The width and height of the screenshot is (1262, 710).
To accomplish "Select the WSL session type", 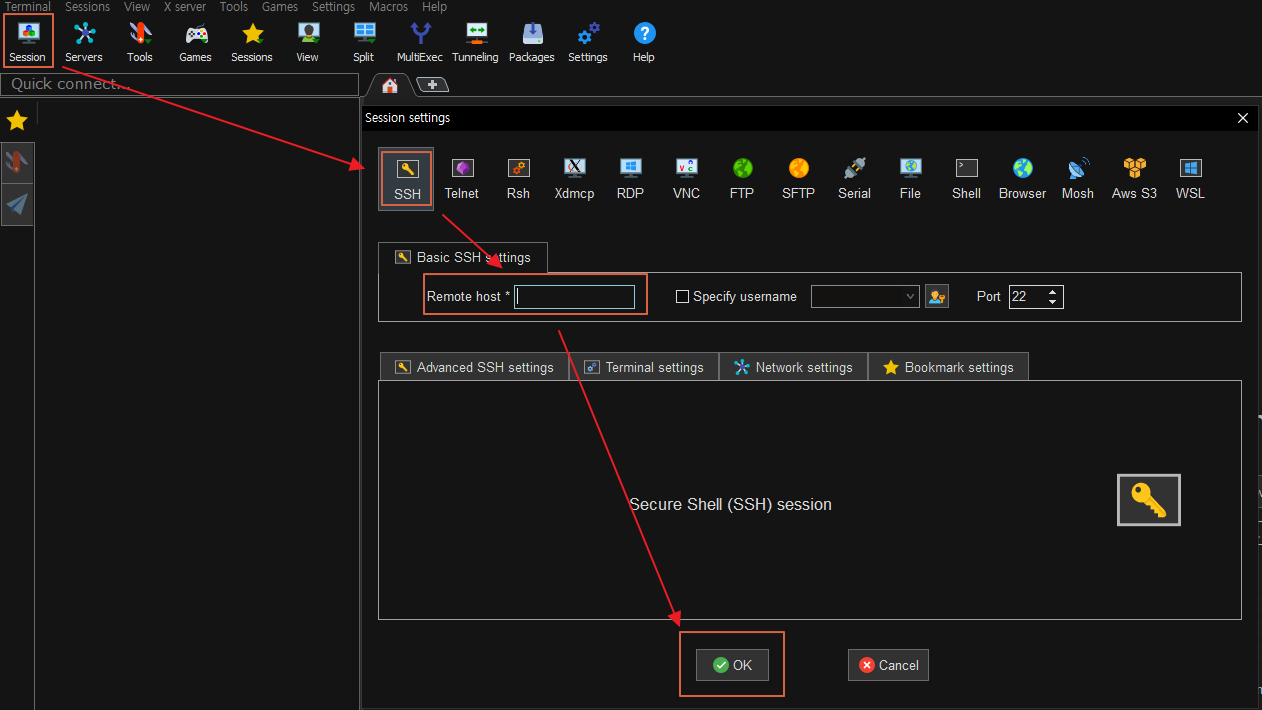I will pos(1190,180).
